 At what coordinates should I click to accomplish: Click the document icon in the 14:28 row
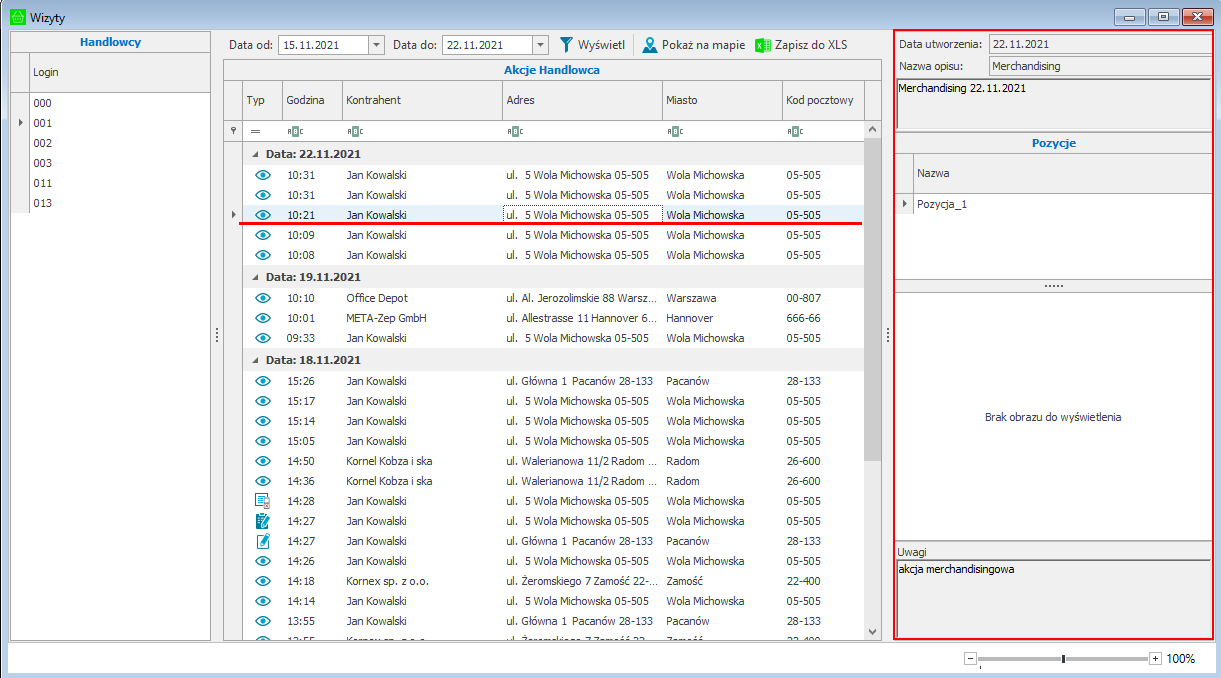(263, 501)
